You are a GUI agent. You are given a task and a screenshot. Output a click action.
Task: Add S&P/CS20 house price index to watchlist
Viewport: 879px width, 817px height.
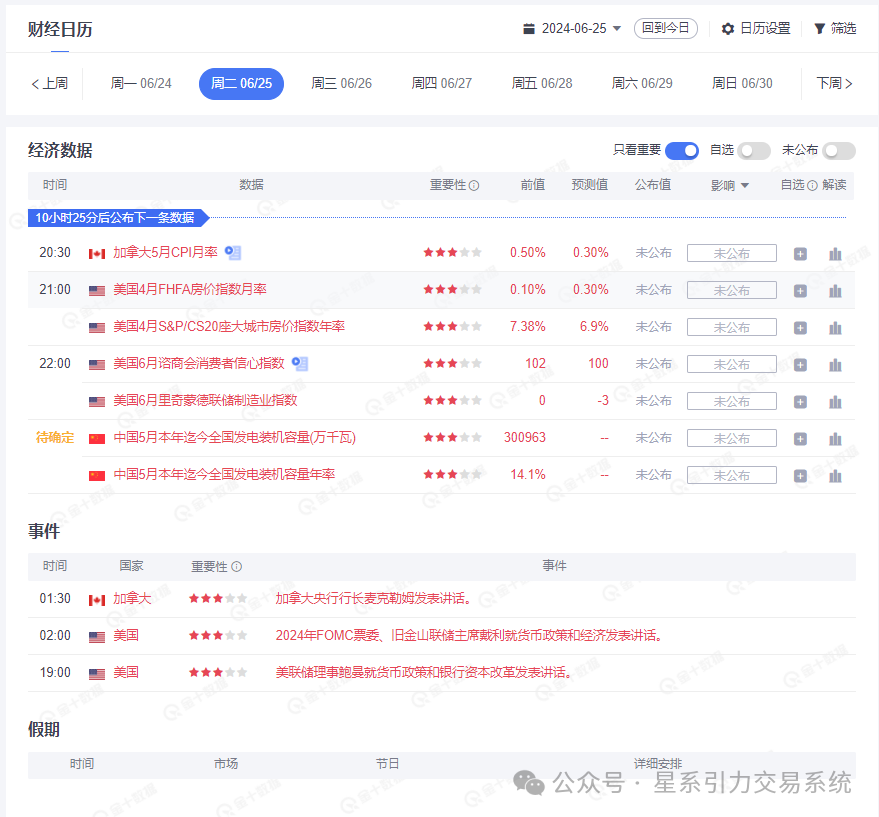coord(800,327)
